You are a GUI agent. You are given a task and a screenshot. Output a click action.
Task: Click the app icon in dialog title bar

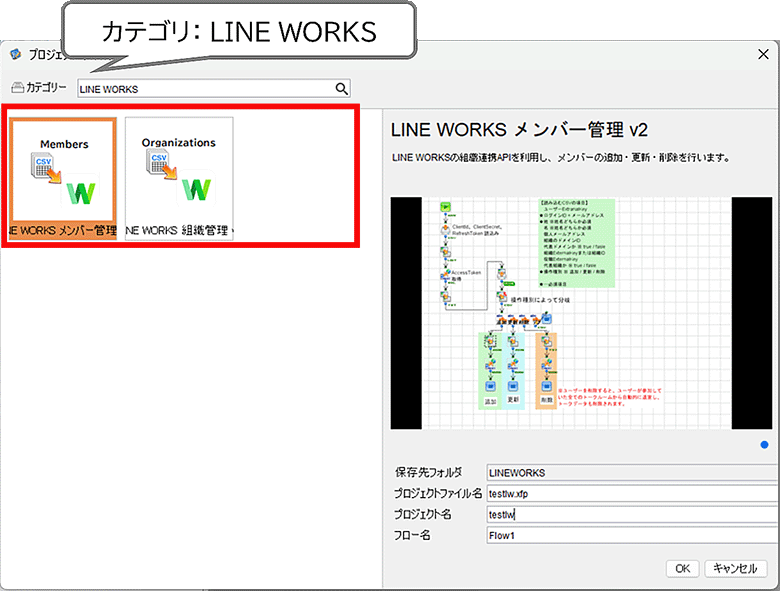16,54
